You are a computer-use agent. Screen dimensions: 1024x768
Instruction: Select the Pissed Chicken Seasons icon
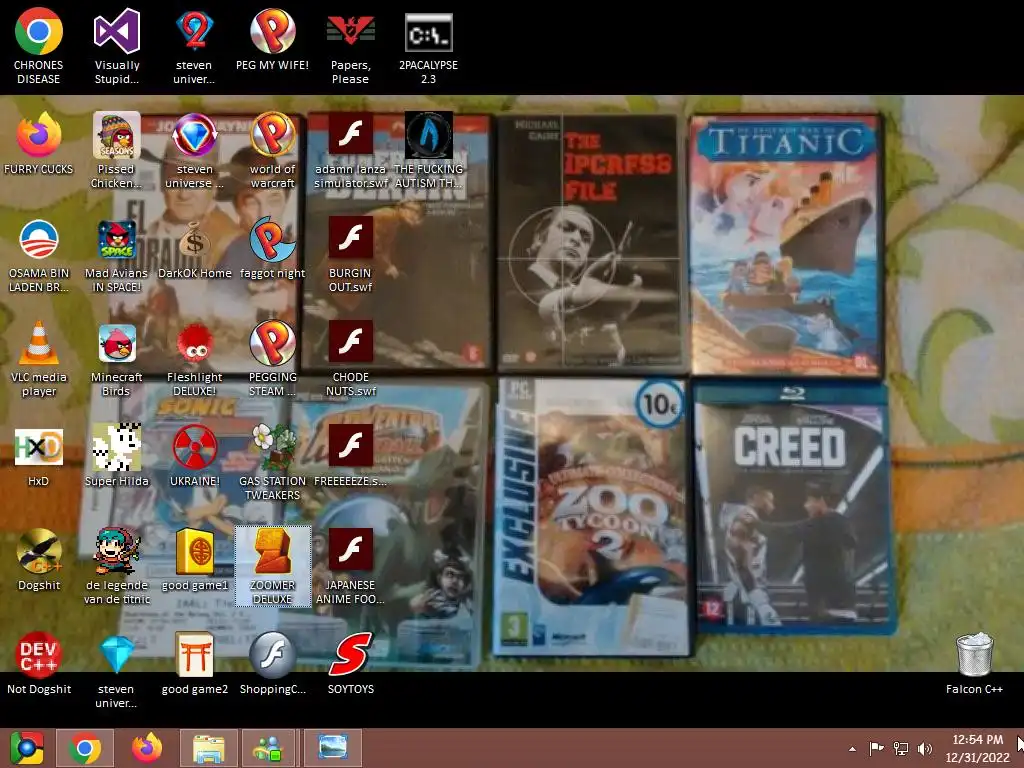click(116, 150)
